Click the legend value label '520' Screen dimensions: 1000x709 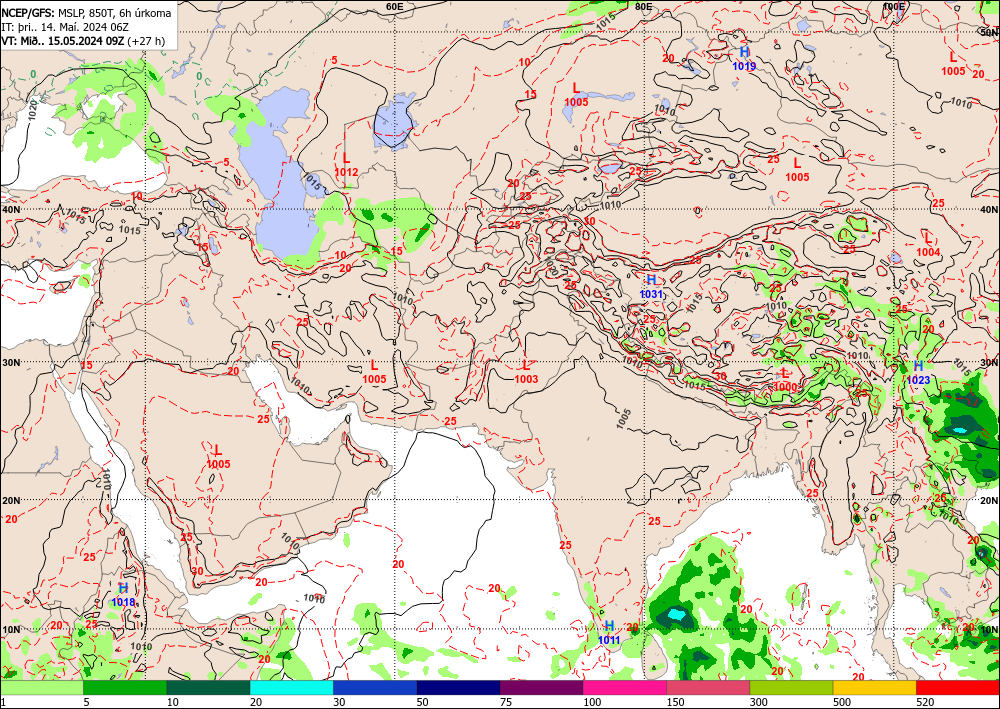[x=925, y=703]
